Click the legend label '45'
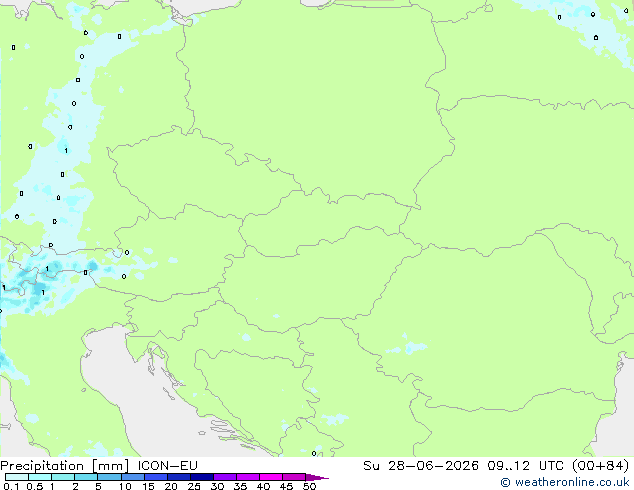Screen dimensions: 634x490 tap(286, 486)
